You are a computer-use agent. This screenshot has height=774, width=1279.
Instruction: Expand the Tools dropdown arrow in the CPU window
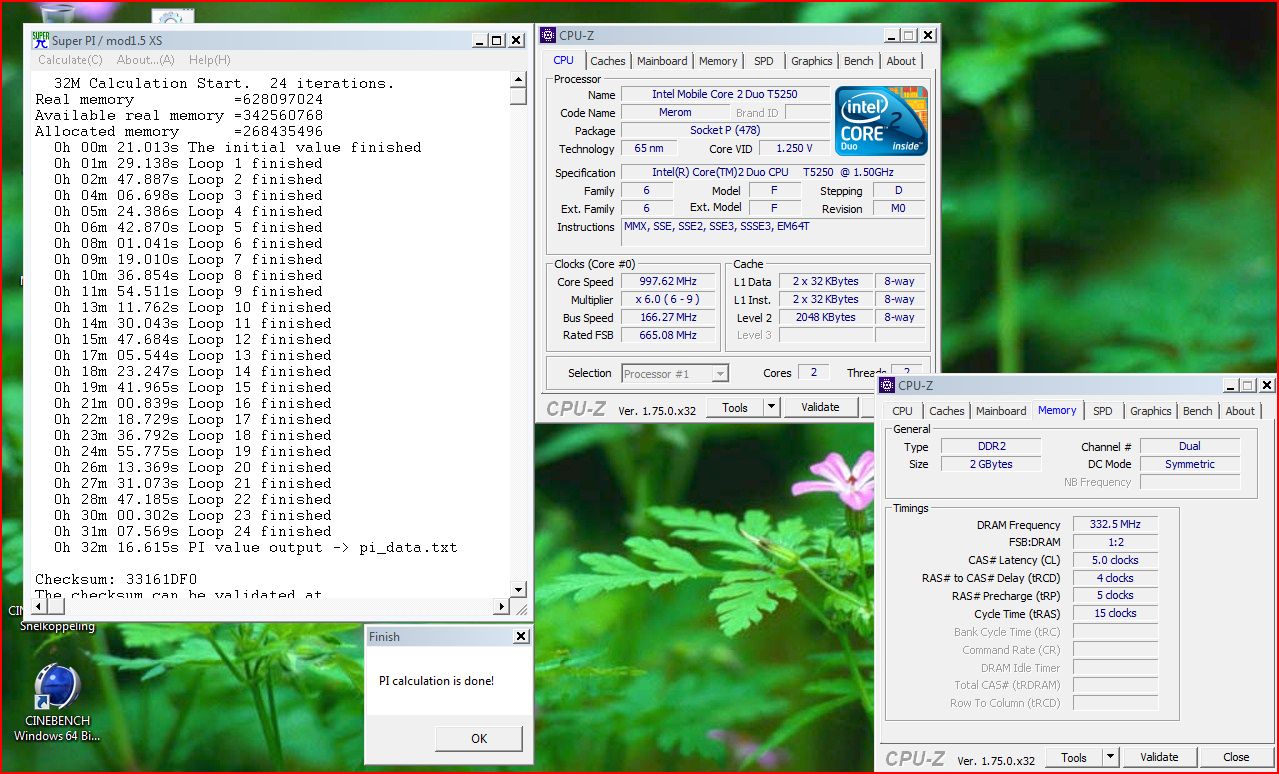coord(771,407)
